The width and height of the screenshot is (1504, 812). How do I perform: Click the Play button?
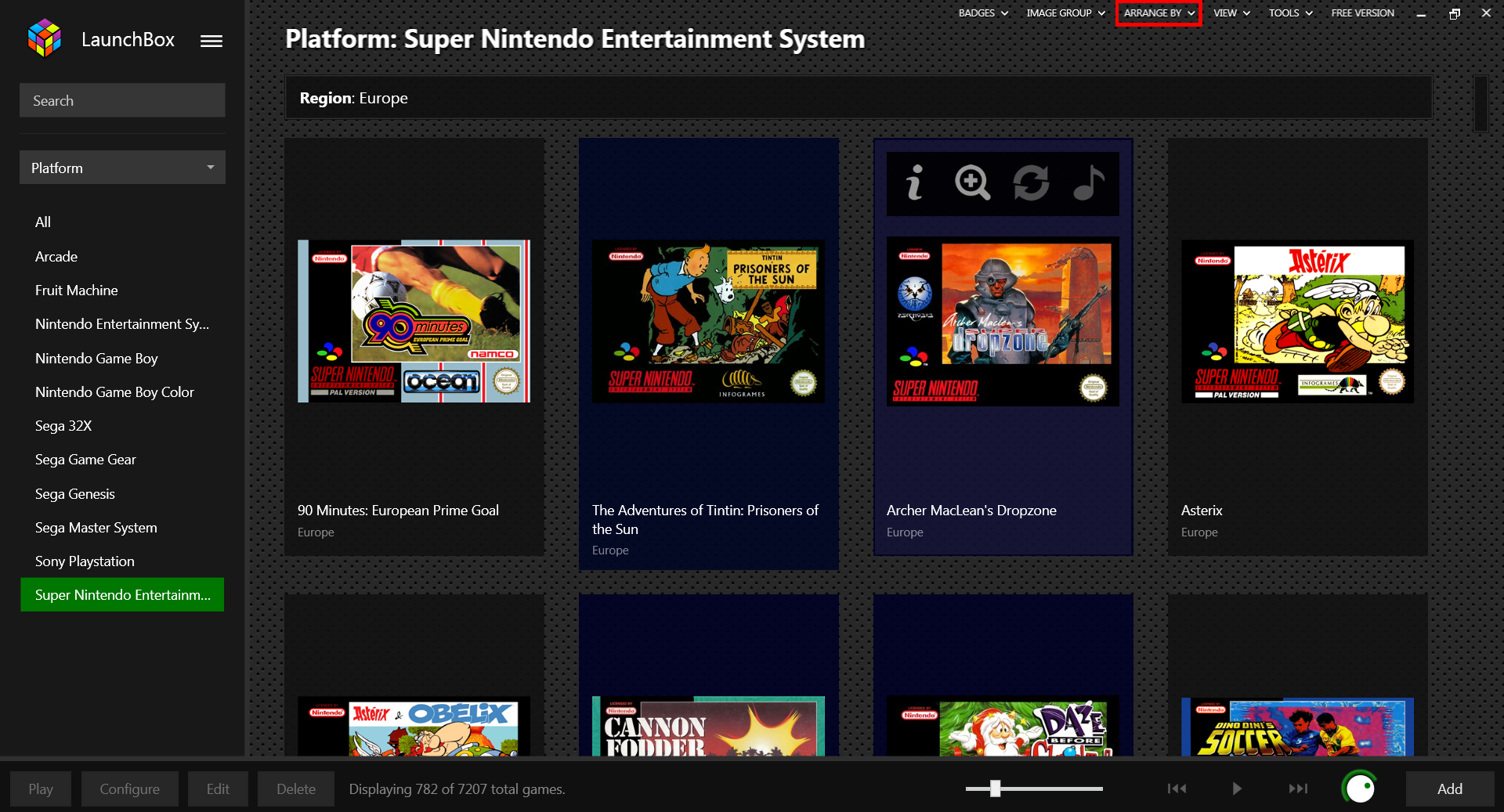coord(41,789)
